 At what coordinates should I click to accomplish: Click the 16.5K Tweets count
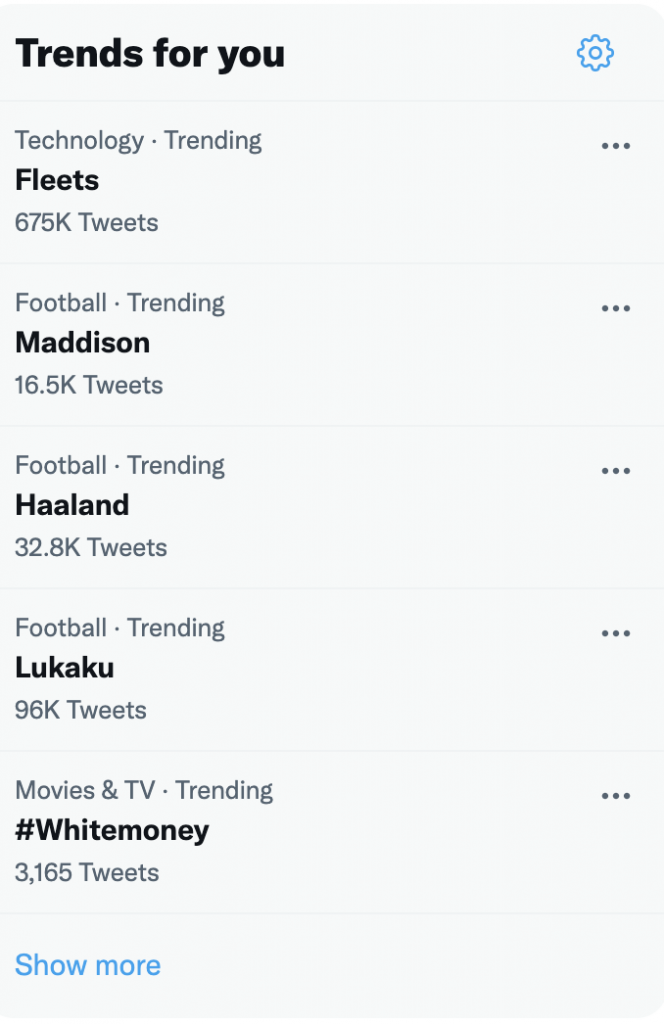(x=88, y=385)
